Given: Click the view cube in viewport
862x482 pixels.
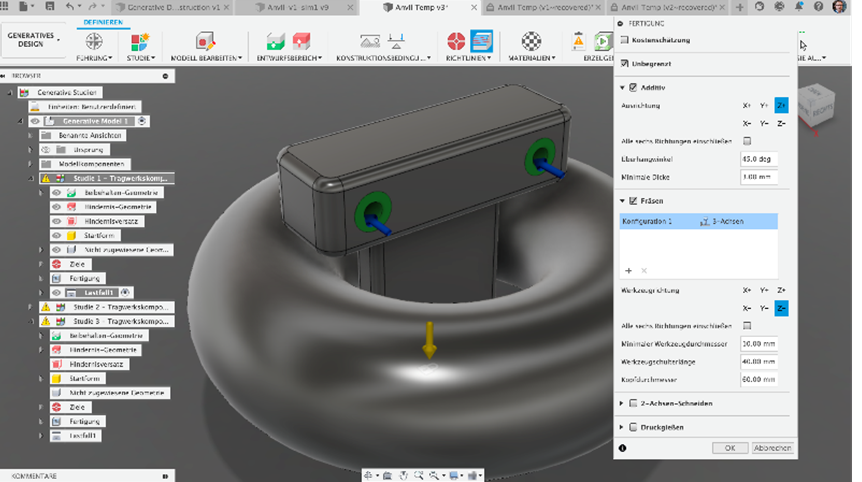Looking at the screenshot, I should 817,104.
